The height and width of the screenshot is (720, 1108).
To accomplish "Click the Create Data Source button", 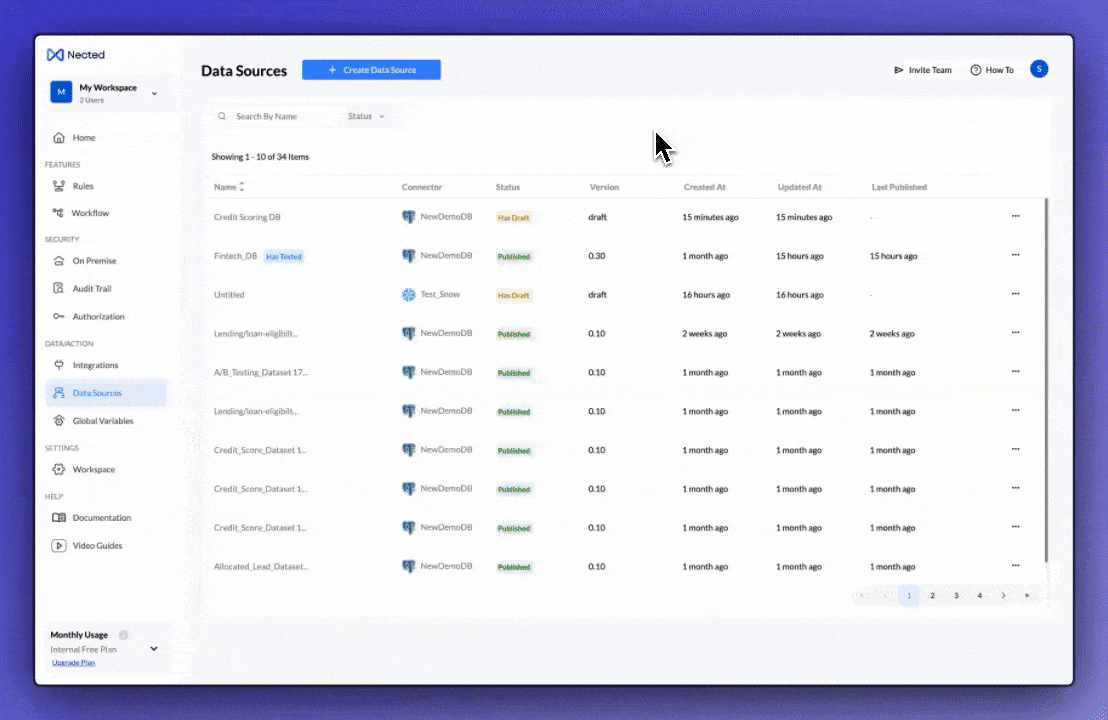I will (x=371, y=70).
